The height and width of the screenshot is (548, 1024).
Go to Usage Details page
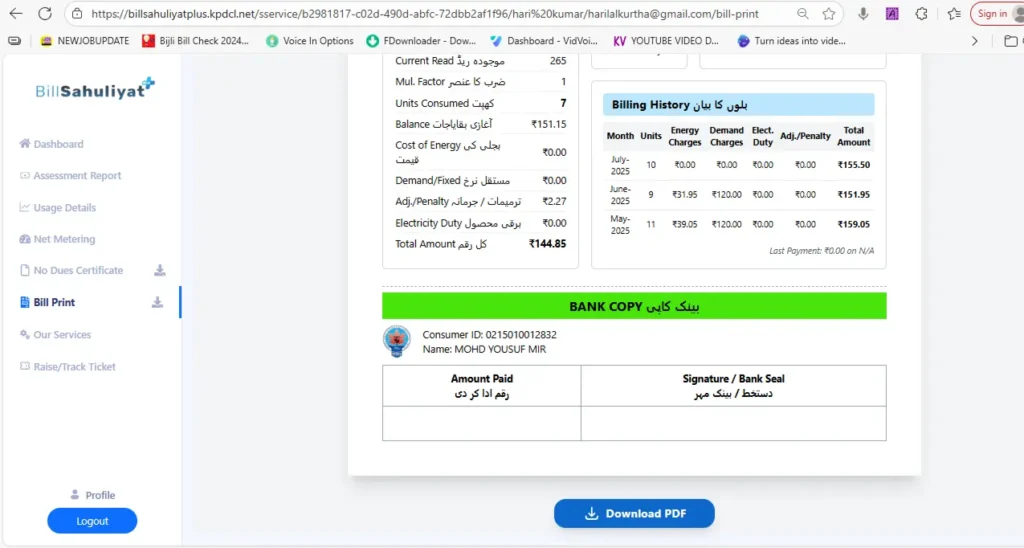[64, 208]
